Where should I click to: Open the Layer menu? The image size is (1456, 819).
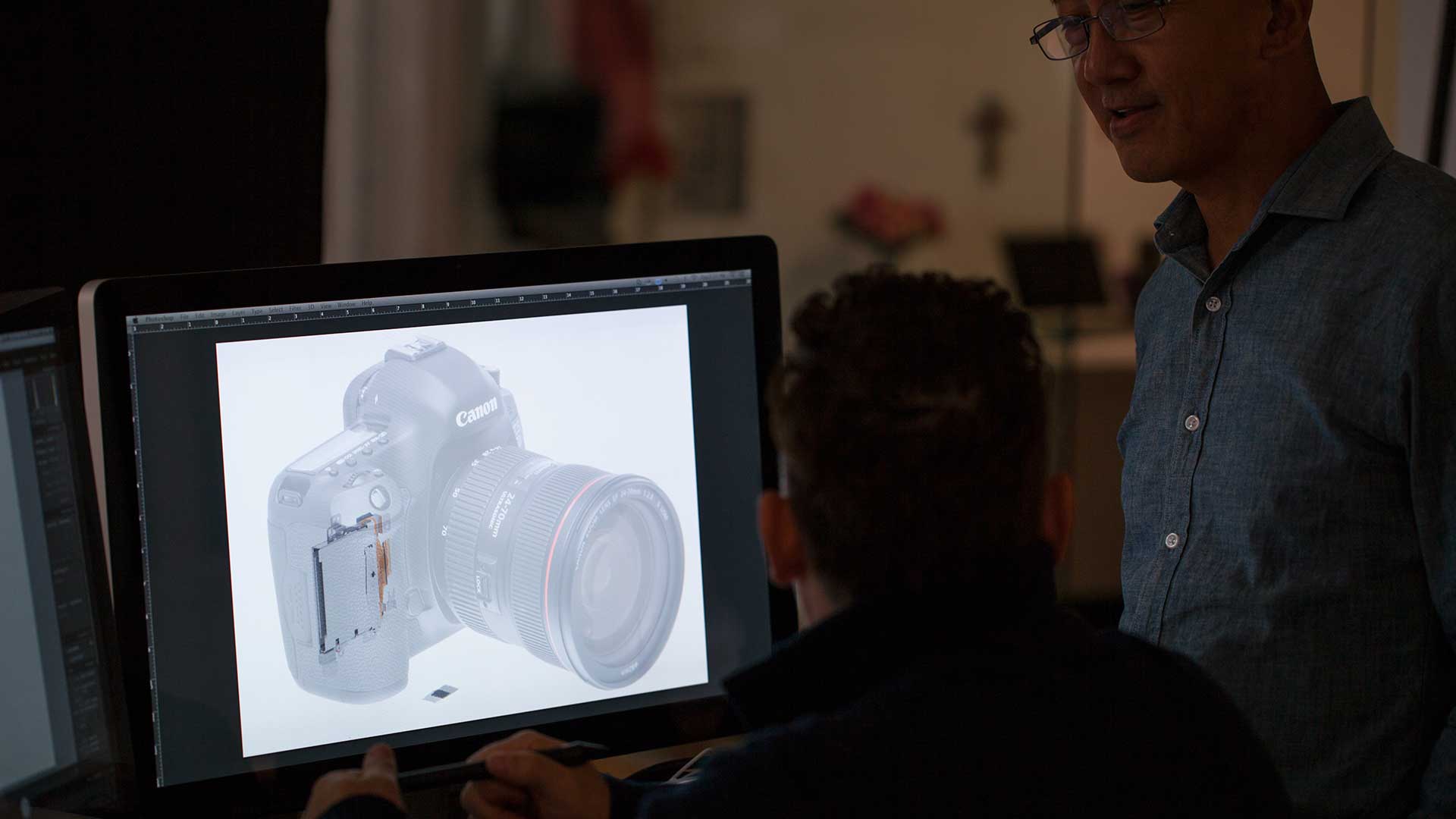[x=239, y=313]
